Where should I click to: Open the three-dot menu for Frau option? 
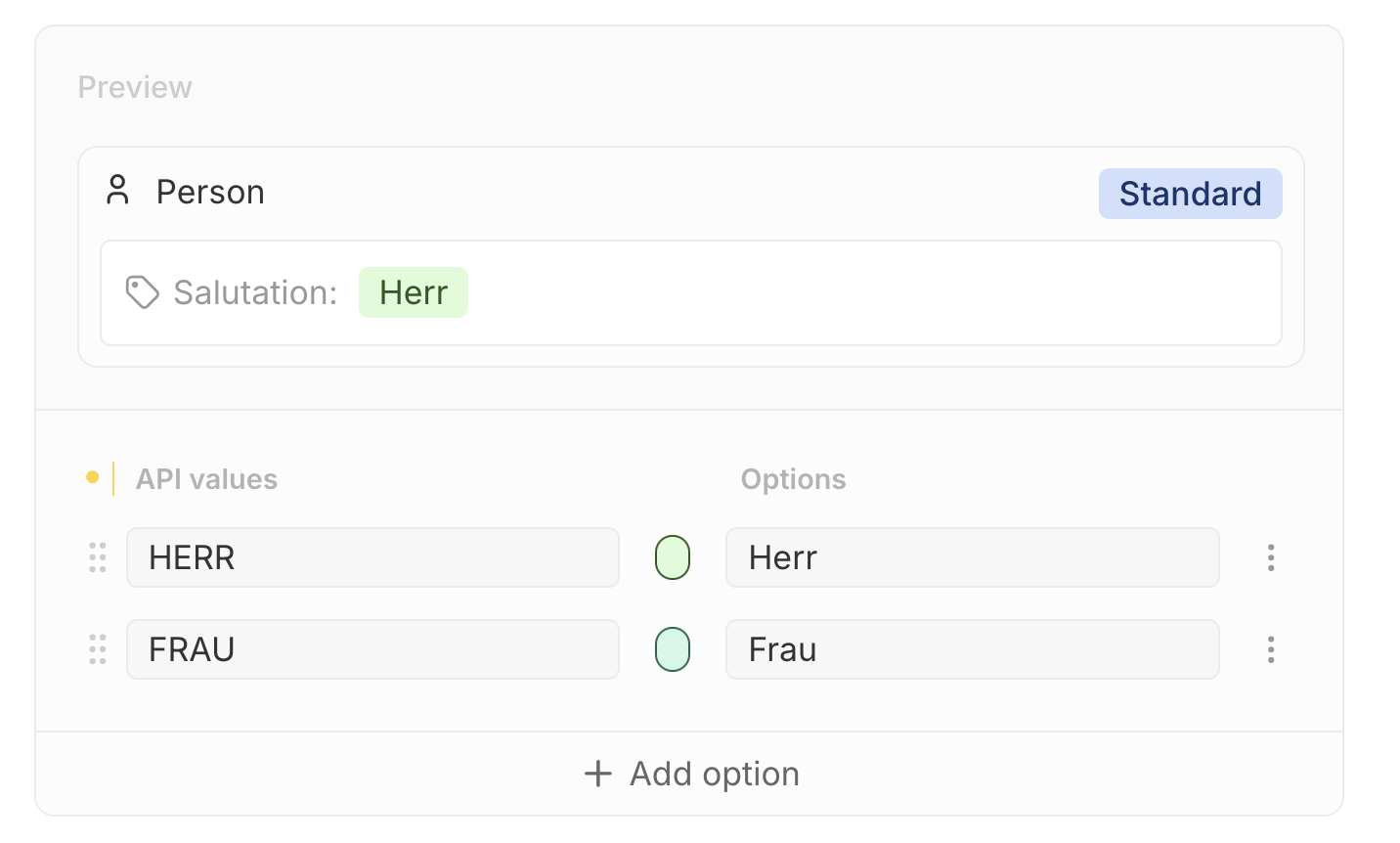click(1271, 649)
